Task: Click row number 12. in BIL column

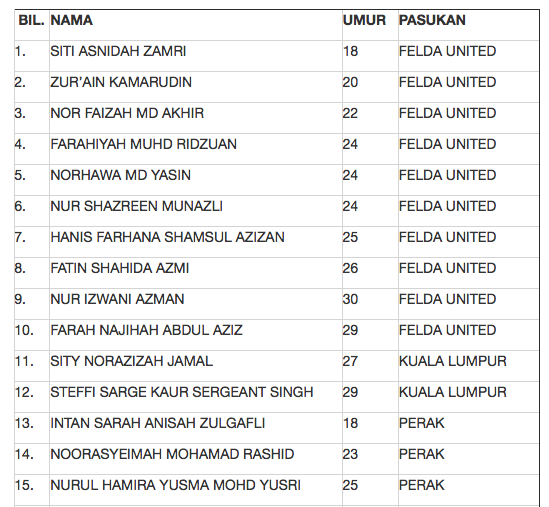Action: point(25,392)
